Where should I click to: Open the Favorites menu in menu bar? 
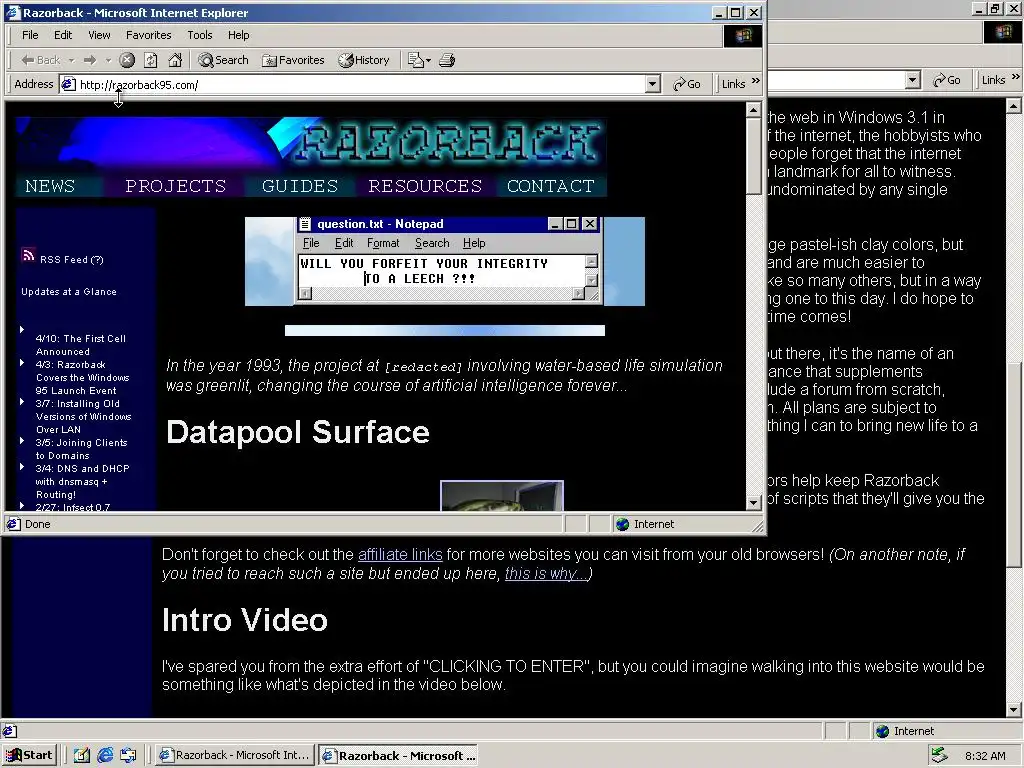click(x=148, y=35)
